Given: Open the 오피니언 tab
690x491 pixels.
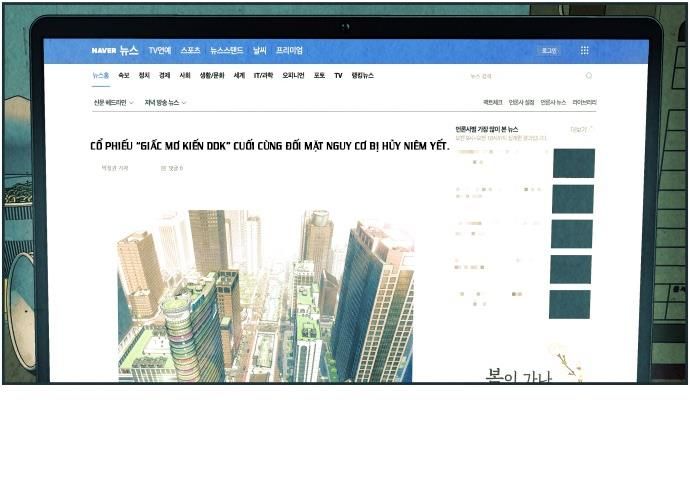Looking at the screenshot, I should pos(293,76).
